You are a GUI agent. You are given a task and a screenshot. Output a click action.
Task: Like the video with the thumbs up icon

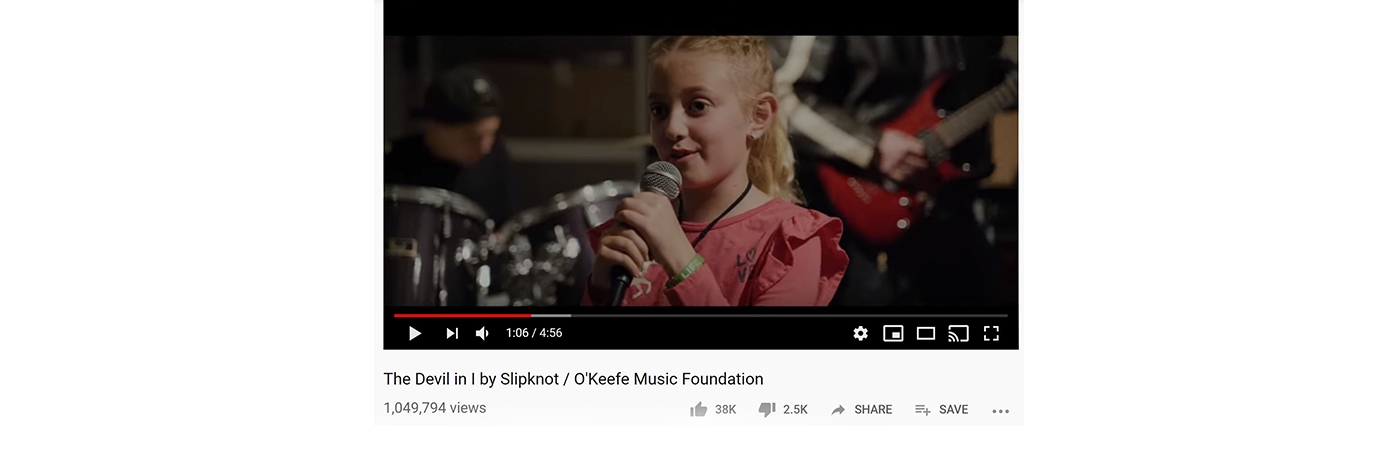click(699, 409)
